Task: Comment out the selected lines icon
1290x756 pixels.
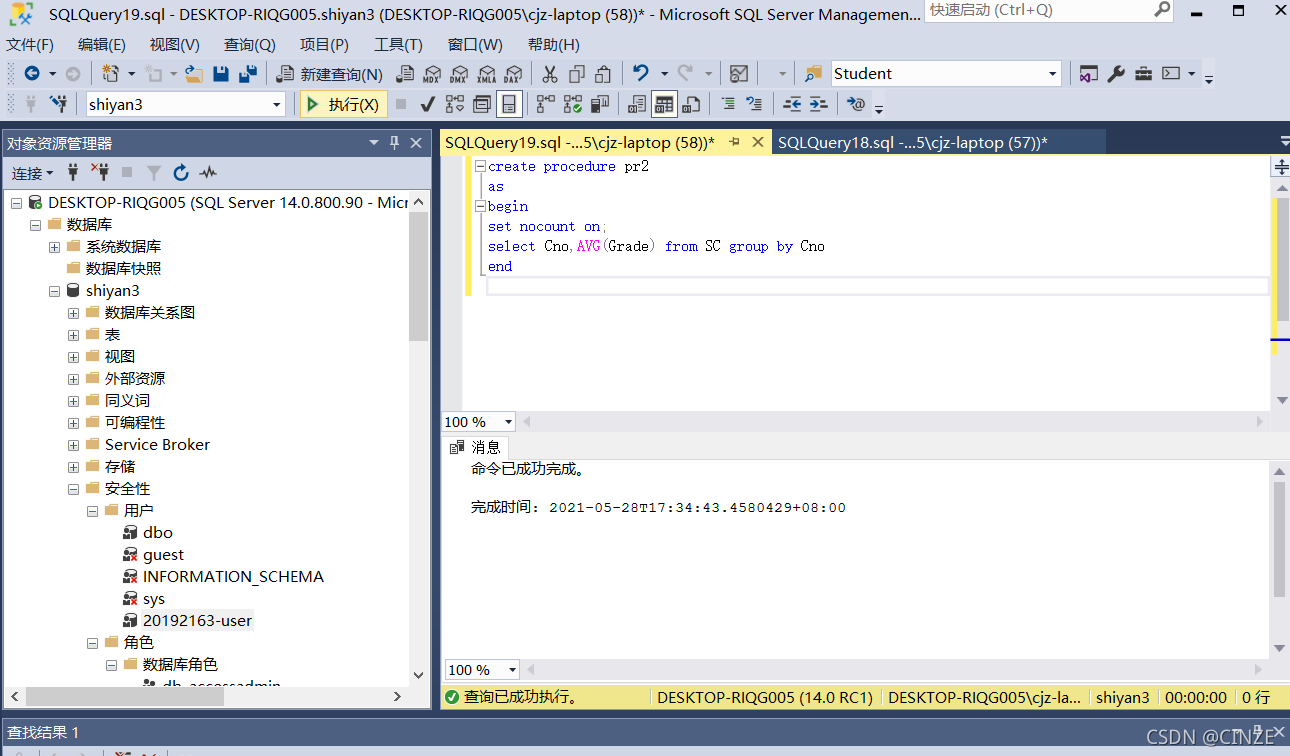Action: pos(727,104)
